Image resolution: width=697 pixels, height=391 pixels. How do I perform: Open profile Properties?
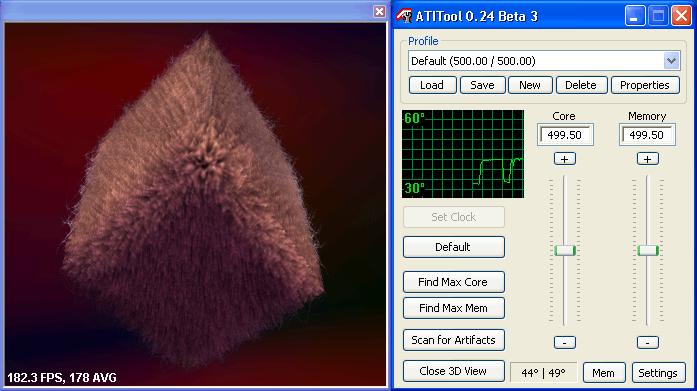(645, 85)
